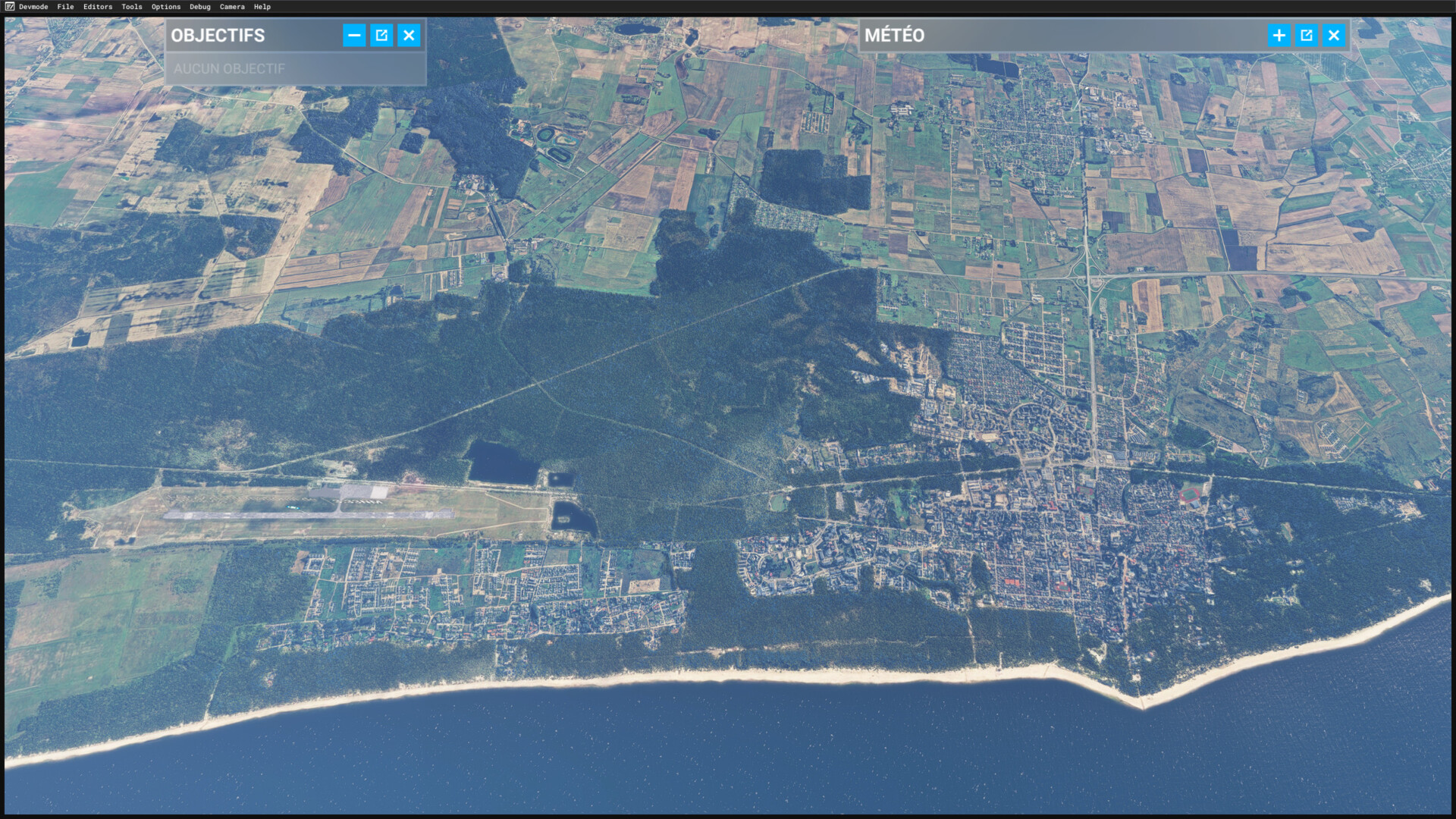The height and width of the screenshot is (819, 1456).
Task: Open the Camera menu
Action: 232,7
